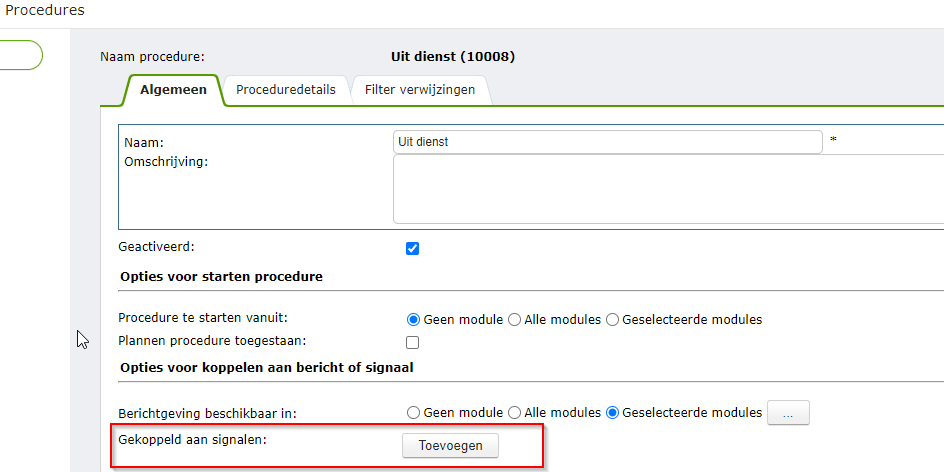Choose 'Alle modules' for Procedure te starten vanuit
The width and height of the screenshot is (944, 472).
(x=515, y=320)
